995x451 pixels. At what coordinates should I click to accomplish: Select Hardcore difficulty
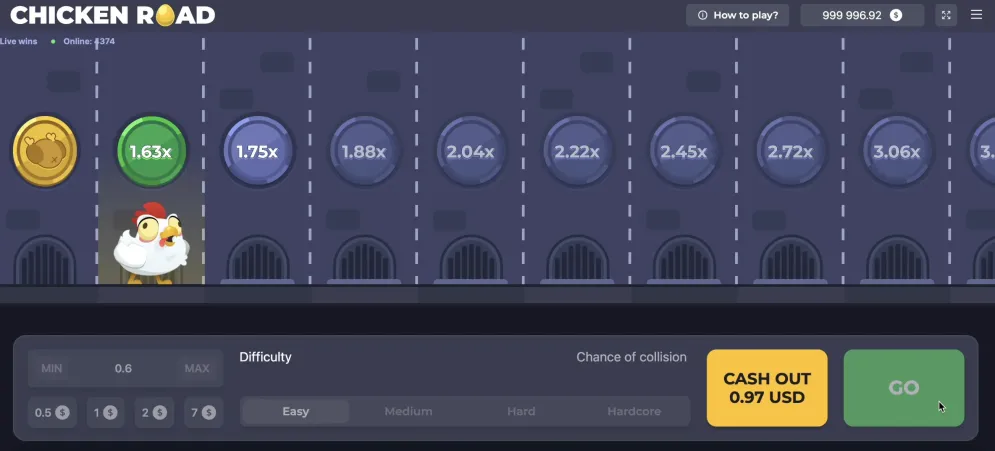pos(634,411)
